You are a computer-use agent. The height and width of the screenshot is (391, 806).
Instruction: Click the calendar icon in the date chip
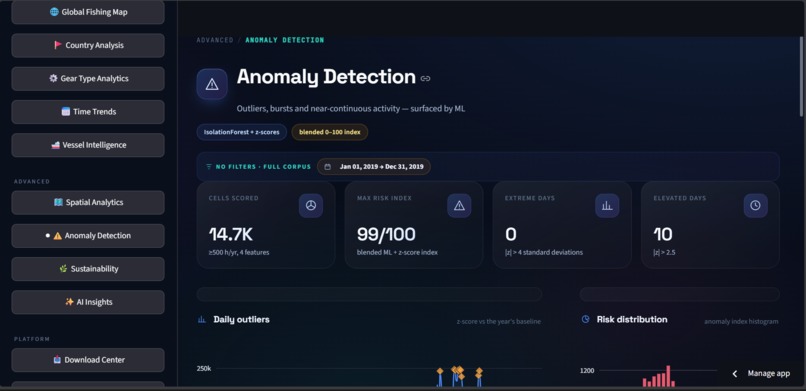click(x=327, y=167)
